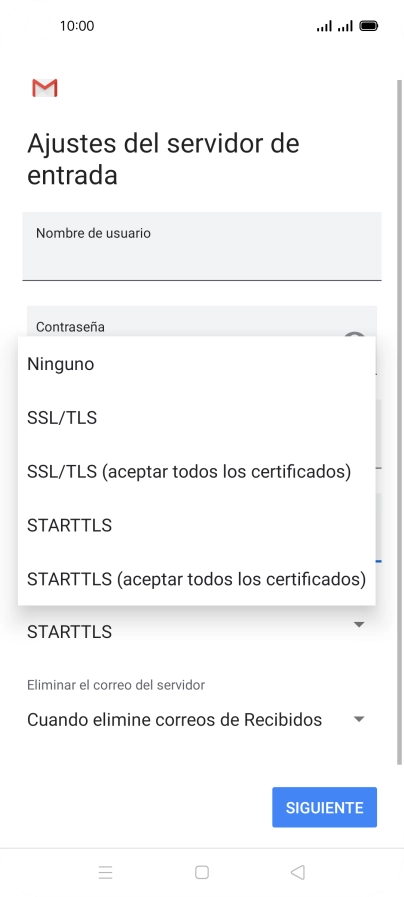This screenshot has height=897, width=404.
Task: Tap the battery icon in status bar
Action: pos(369,26)
